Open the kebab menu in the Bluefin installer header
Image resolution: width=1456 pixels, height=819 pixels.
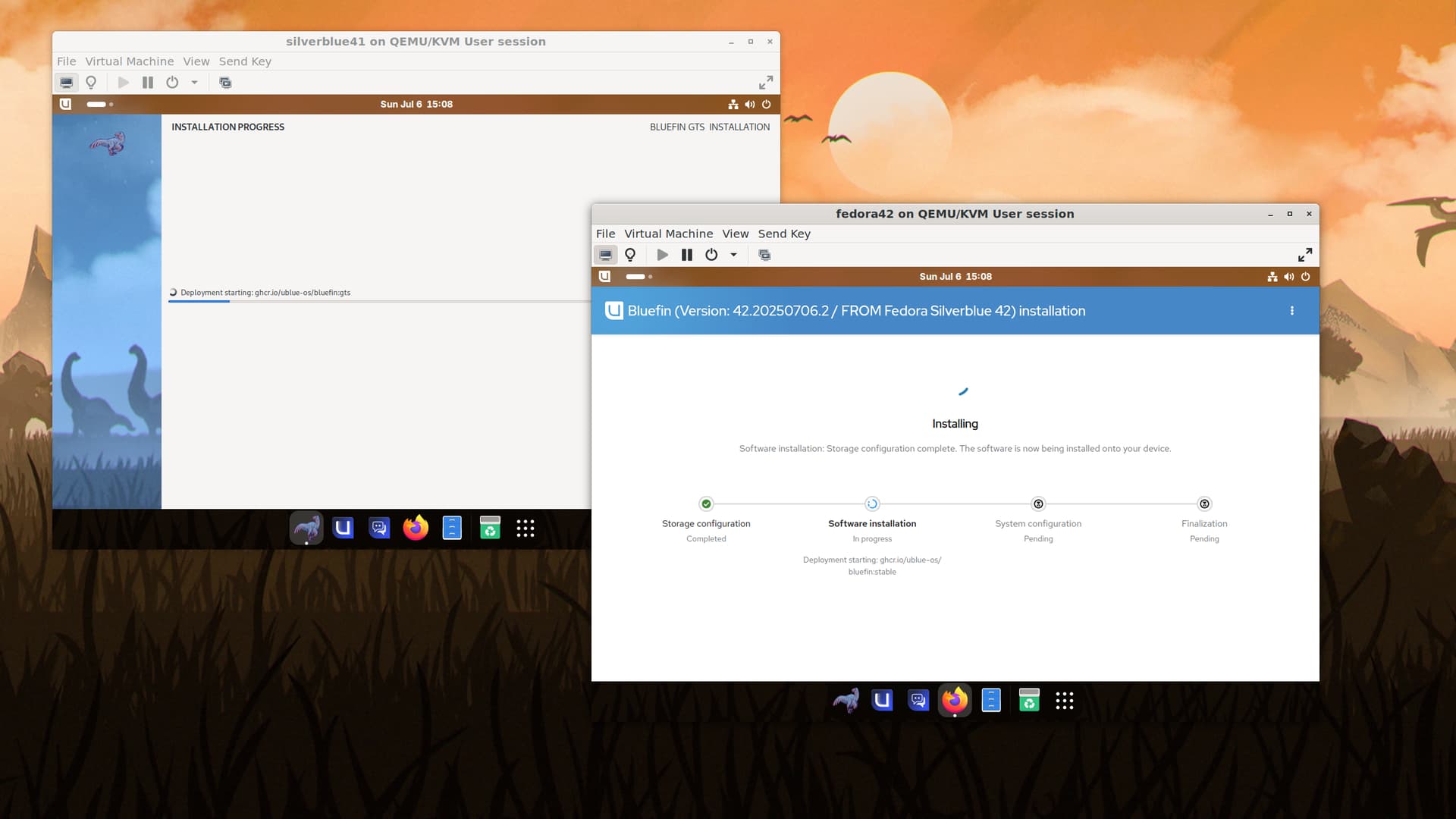[x=1292, y=311]
